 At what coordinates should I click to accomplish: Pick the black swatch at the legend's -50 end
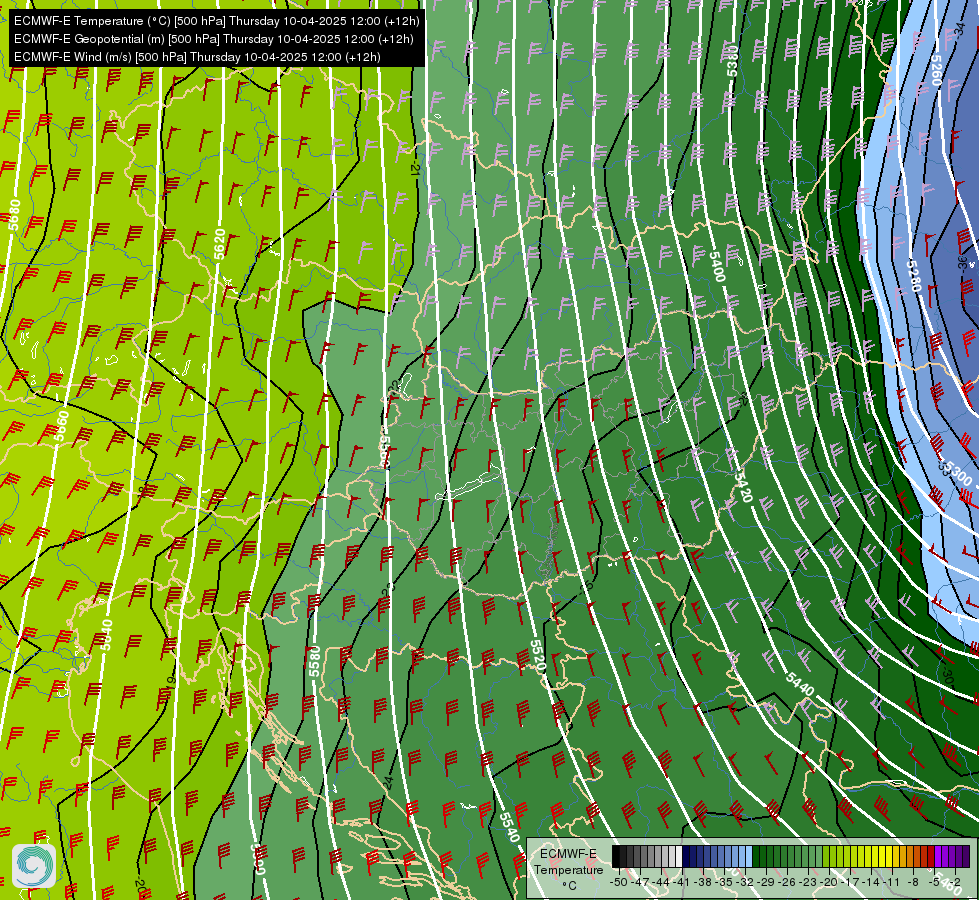click(x=616, y=856)
